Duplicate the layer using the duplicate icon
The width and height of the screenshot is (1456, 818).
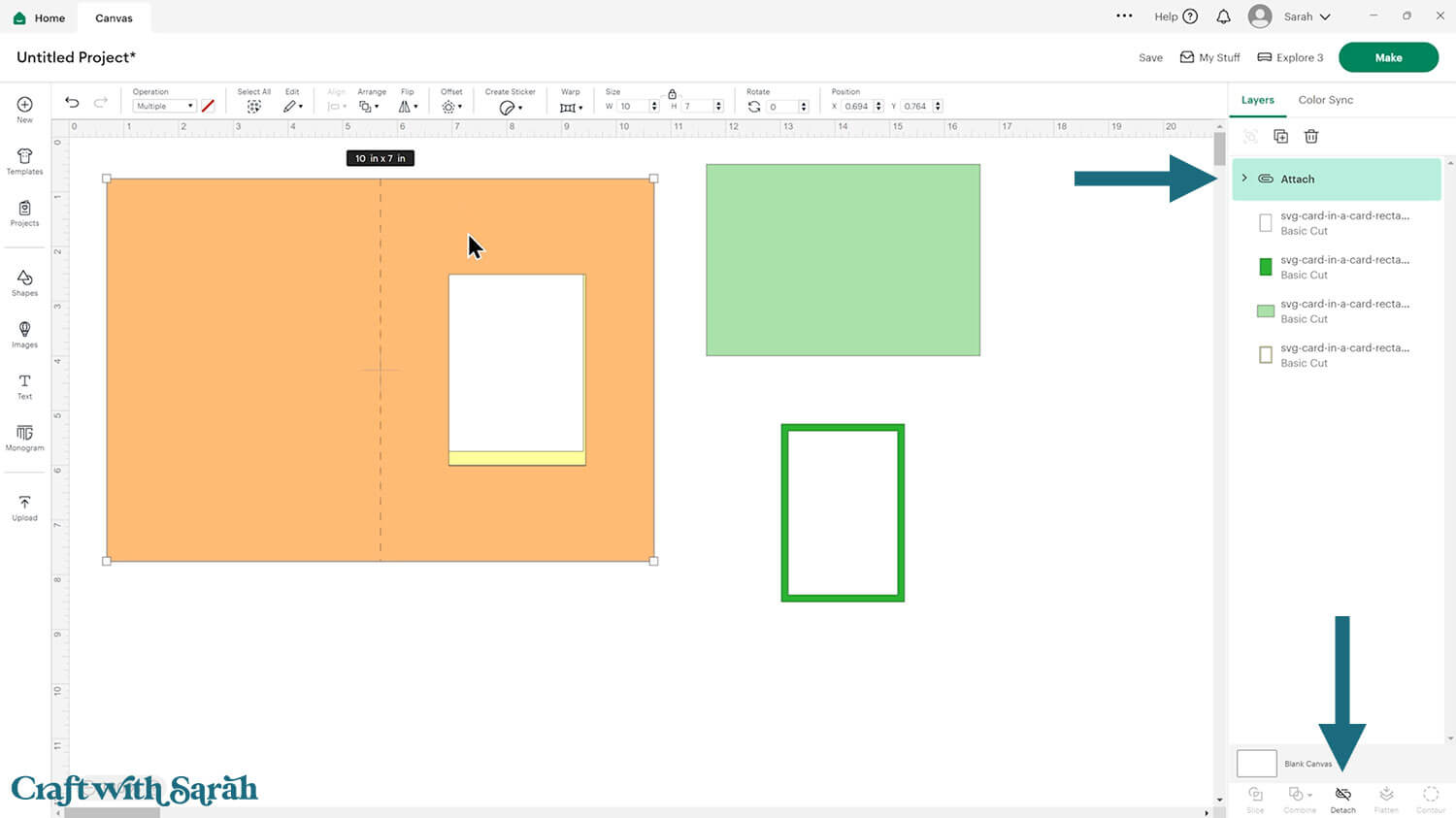1280,137
